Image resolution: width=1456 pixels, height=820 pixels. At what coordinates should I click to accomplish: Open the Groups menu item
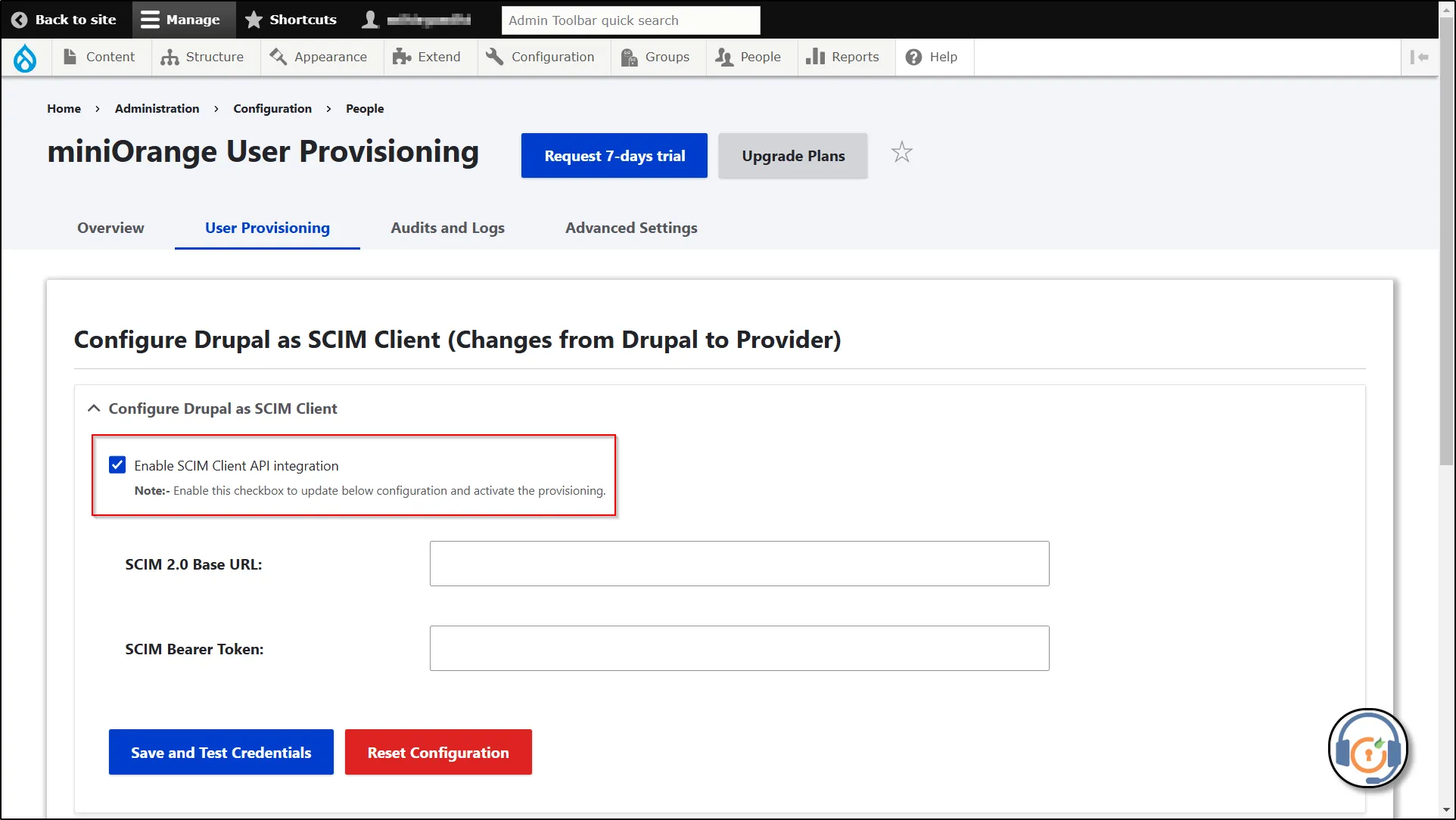(x=658, y=57)
